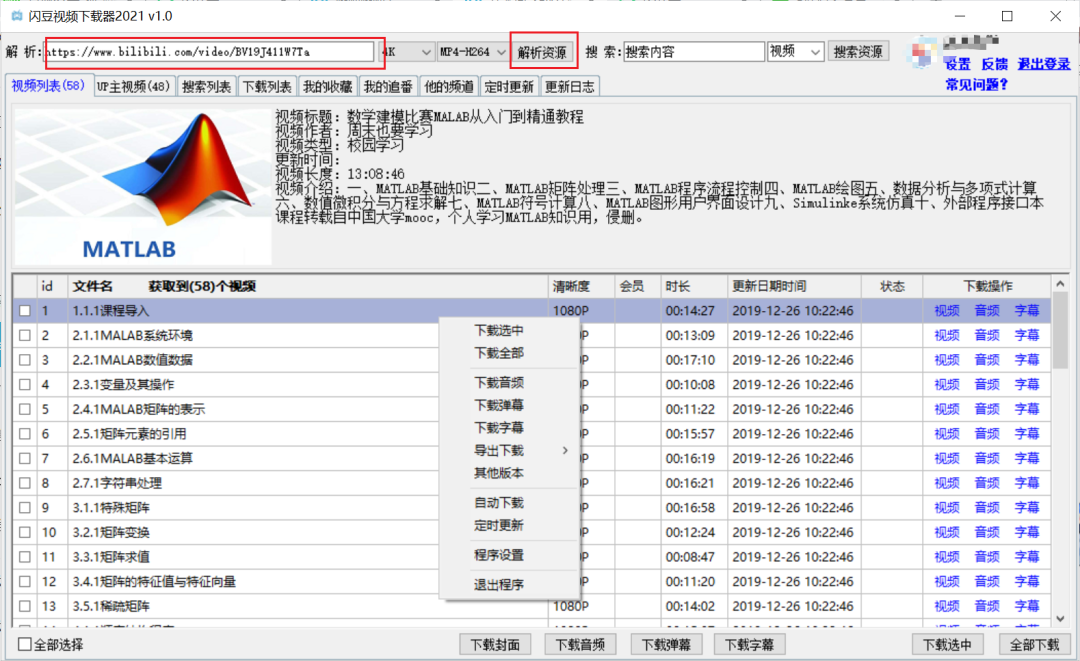Click the bilibili URL input field
The image size is (1080, 661).
click(210, 52)
